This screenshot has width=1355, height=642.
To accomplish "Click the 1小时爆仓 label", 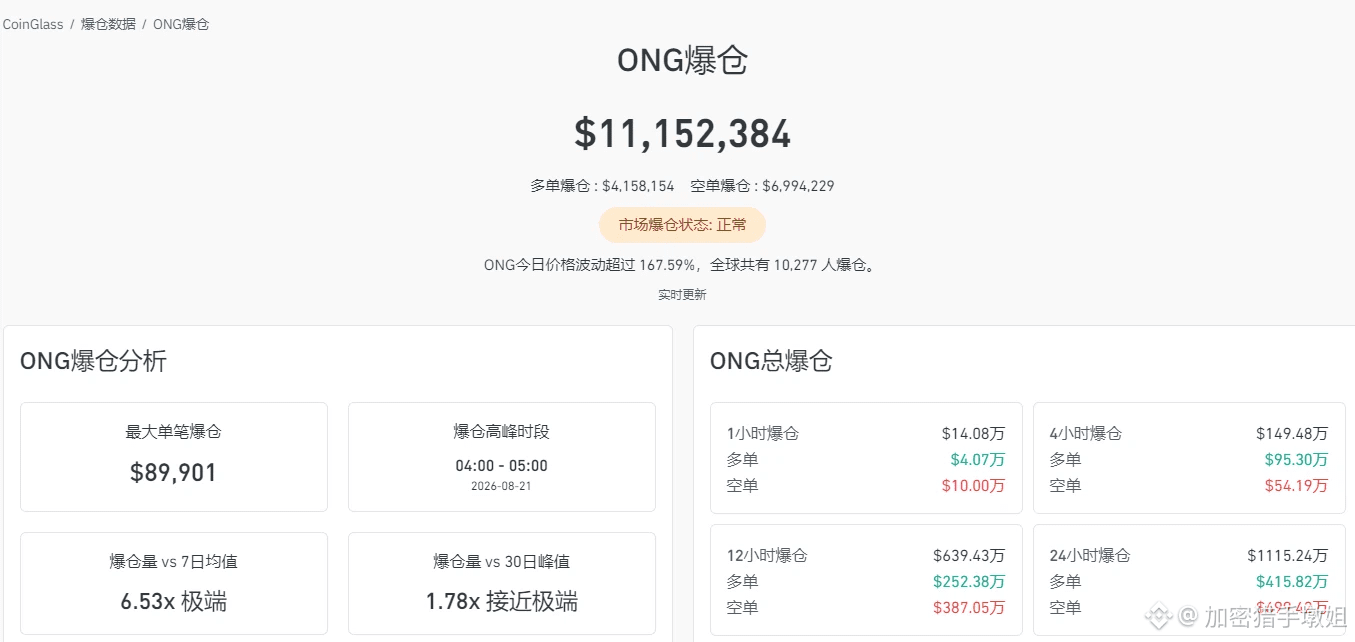I will [763, 434].
